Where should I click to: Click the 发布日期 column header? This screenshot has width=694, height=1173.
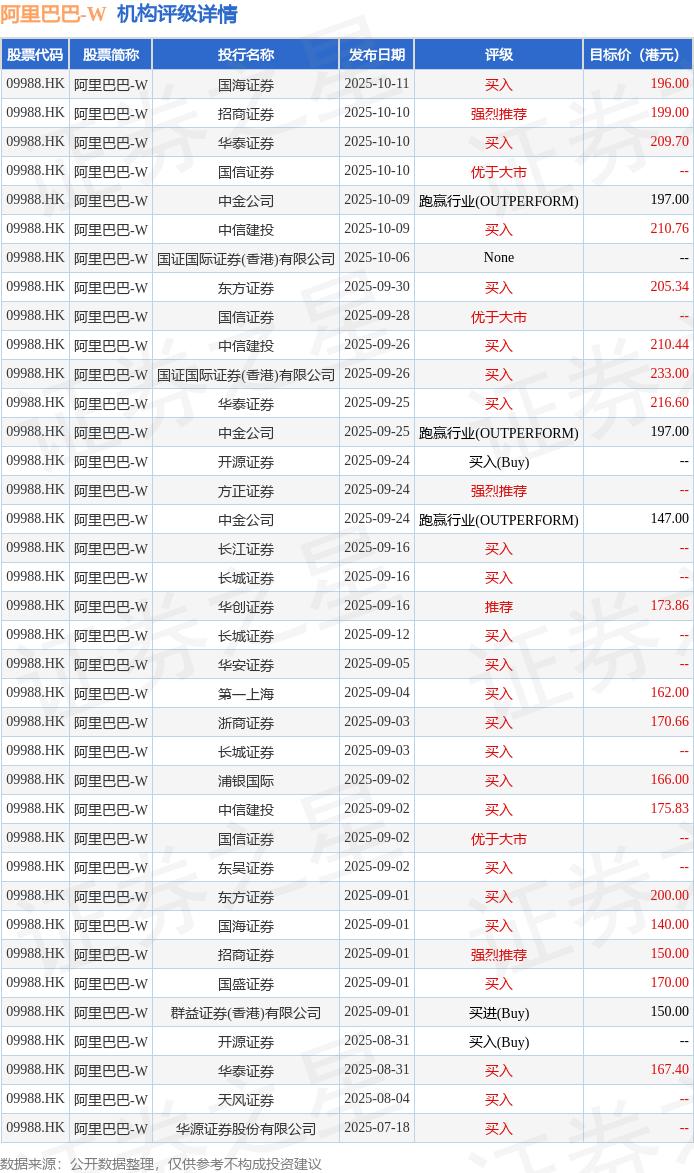[x=377, y=55]
